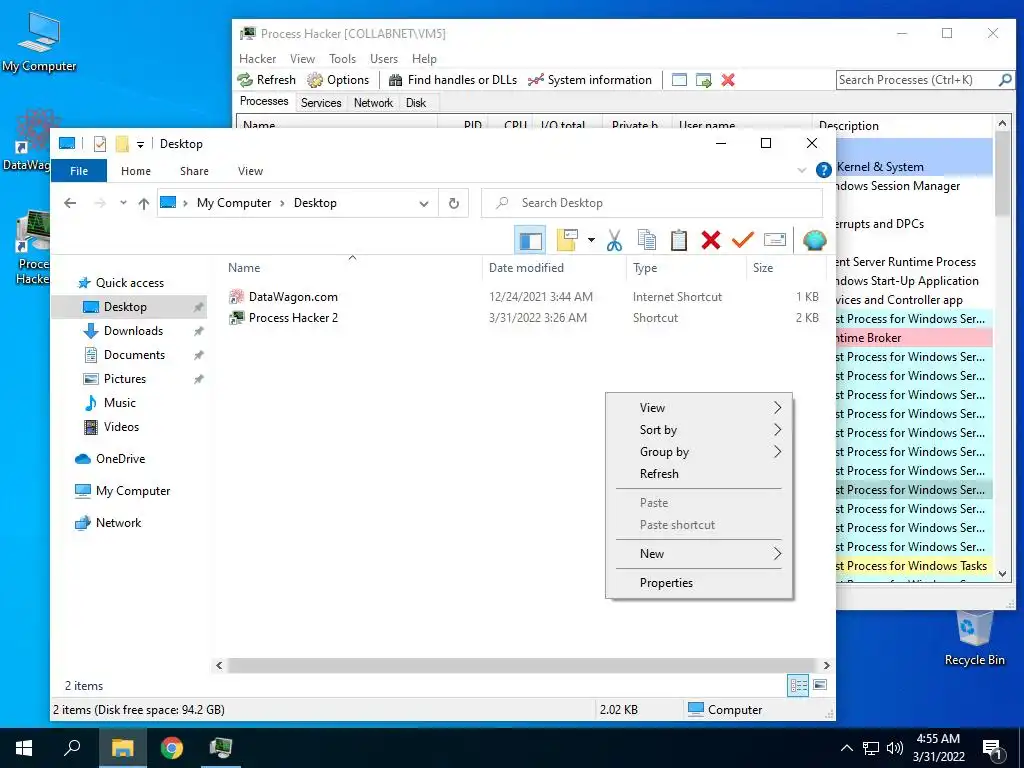Viewport: 1024px width, 768px height.
Task: Switch to the Disk tab
Action: pyautogui.click(x=415, y=103)
